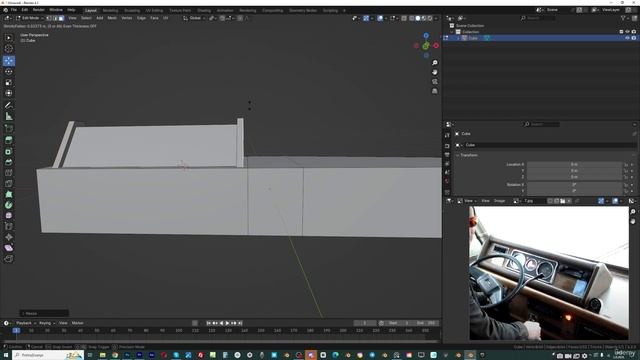640x360 pixels.
Task: Switch perspective/orthographic grid icon in viewport
Action: click(435, 91)
